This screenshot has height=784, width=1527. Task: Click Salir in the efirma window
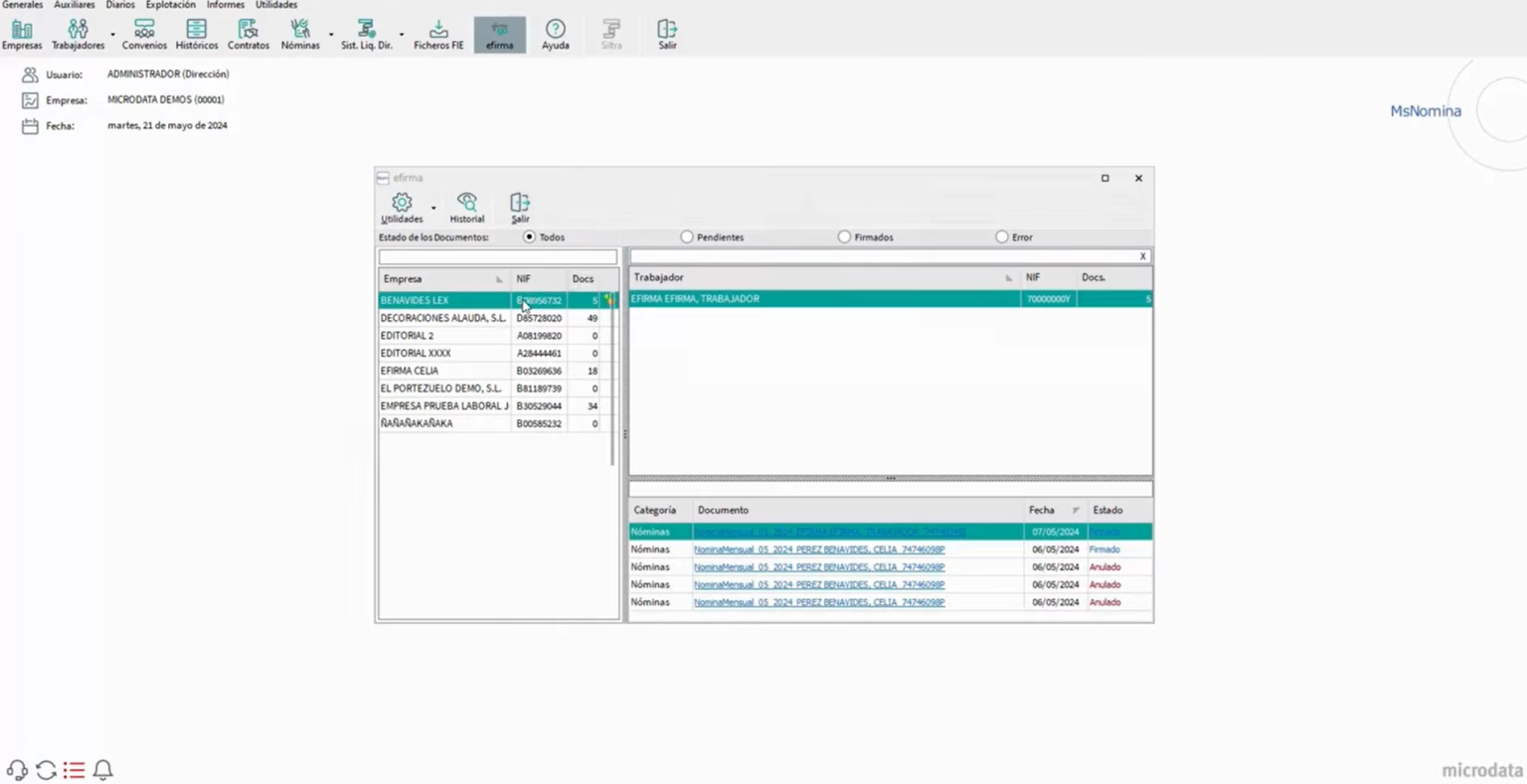pos(519,207)
